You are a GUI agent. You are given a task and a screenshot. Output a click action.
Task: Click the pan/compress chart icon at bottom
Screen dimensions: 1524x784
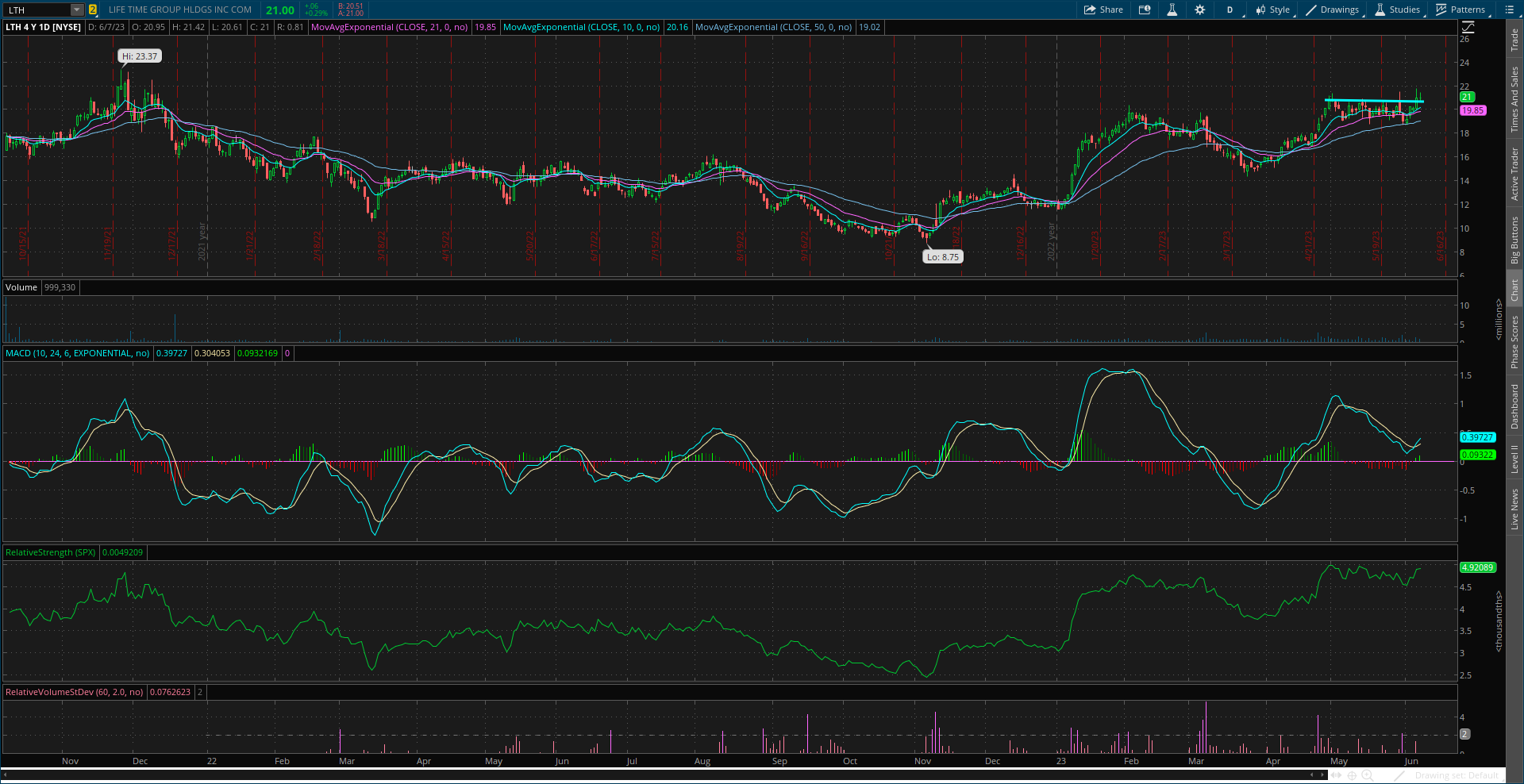(x=1337, y=775)
